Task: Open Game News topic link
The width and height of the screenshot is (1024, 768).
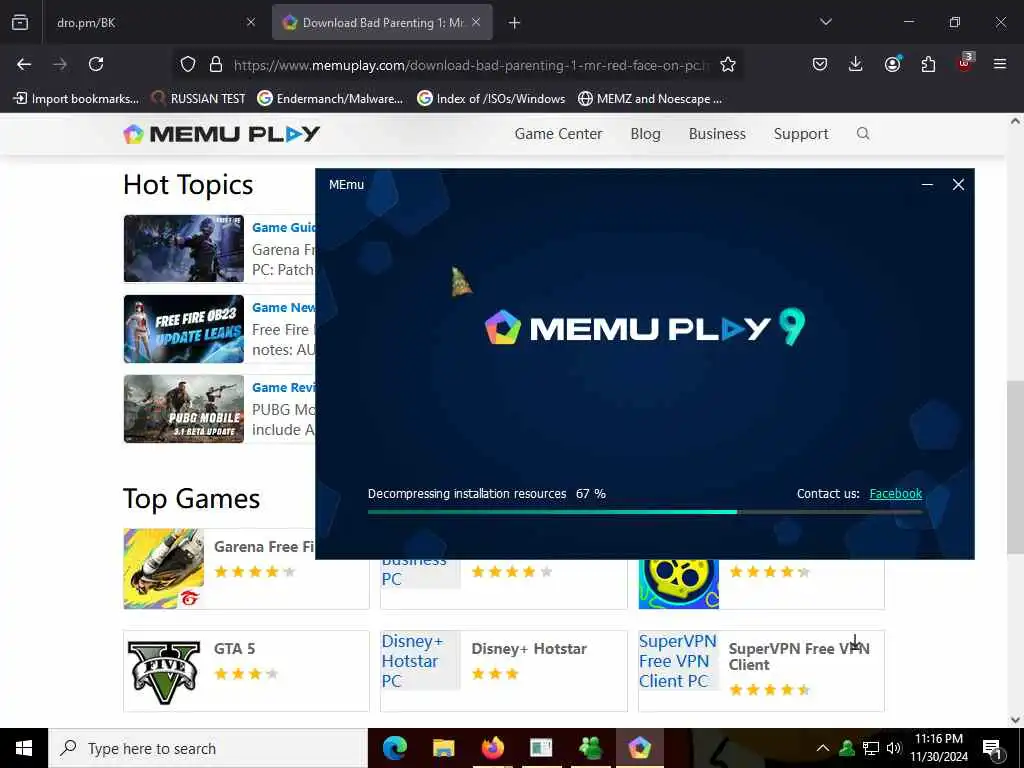Action: (x=283, y=308)
